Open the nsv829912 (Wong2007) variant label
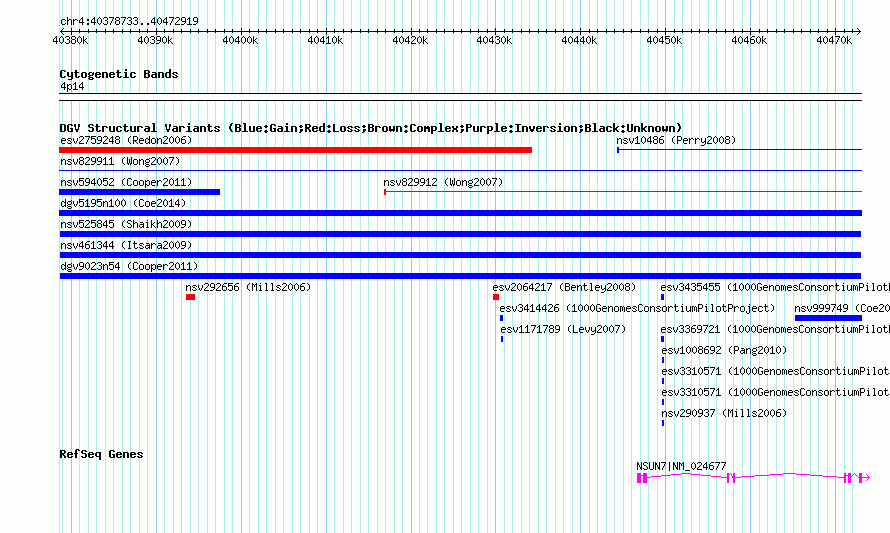Image resolution: width=890 pixels, height=533 pixels. [443, 182]
